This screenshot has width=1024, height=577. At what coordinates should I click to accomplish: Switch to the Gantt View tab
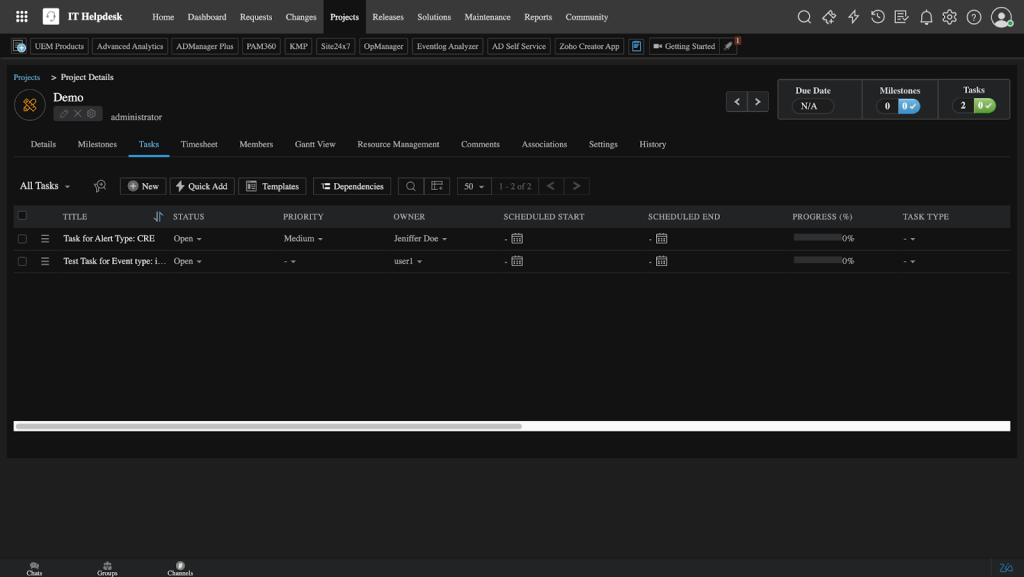click(x=315, y=144)
